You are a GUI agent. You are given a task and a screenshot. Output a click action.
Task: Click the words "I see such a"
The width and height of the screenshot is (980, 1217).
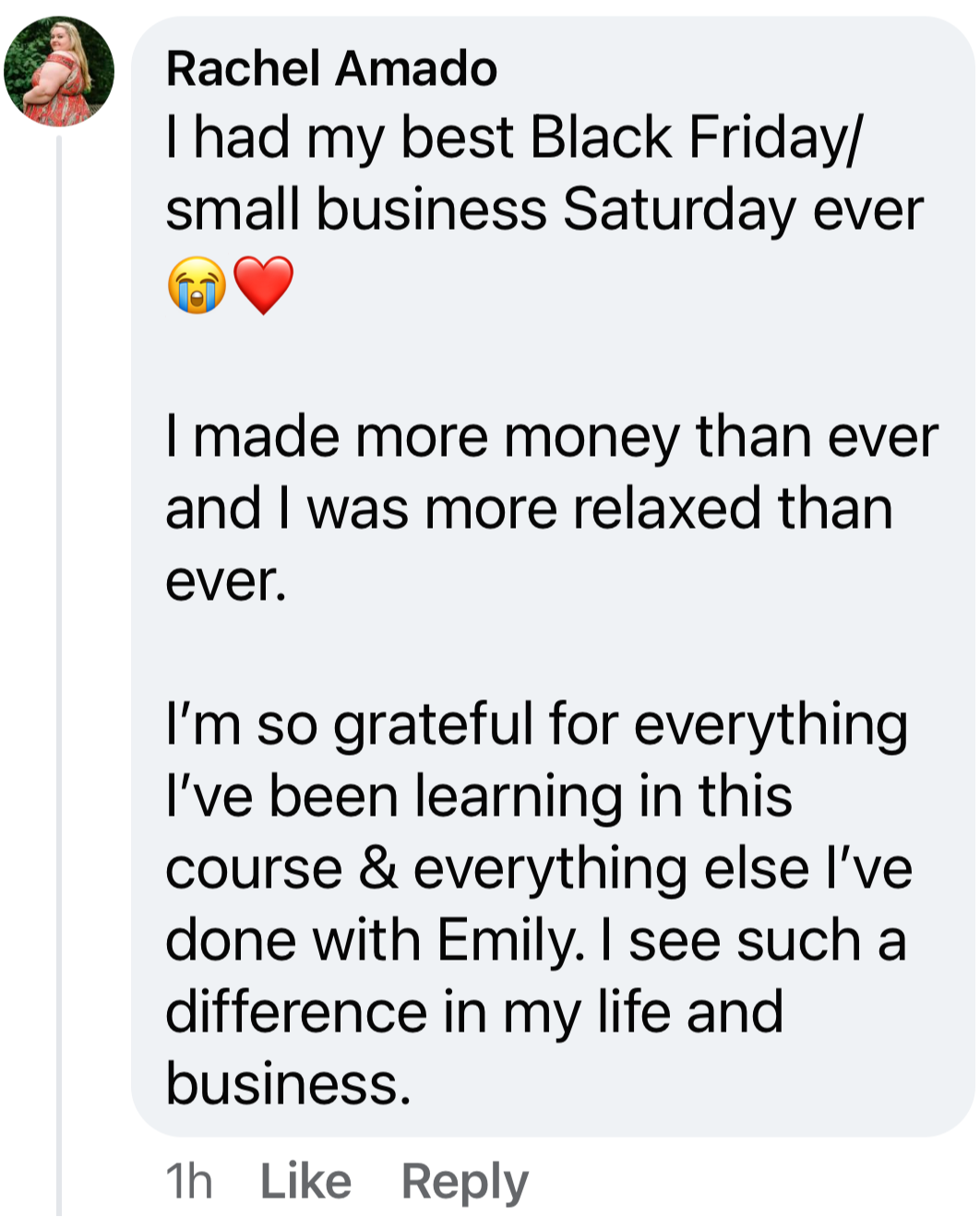(753, 940)
